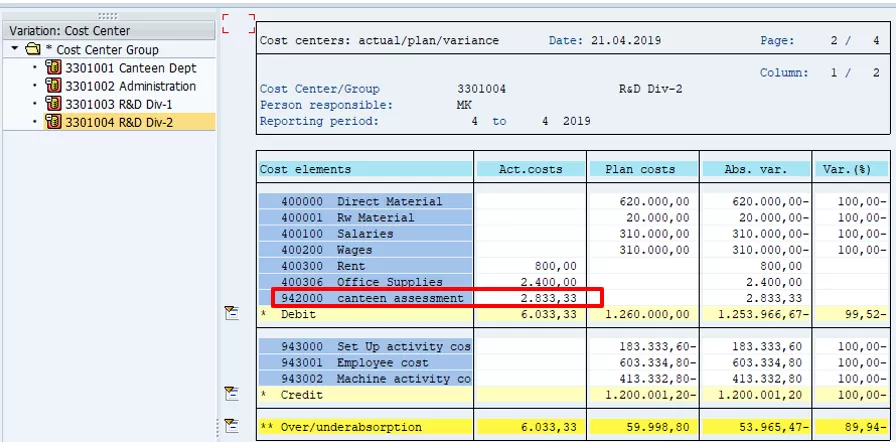Click Over/underabsorption variance percentage 89,94-
The width and height of the screenshot is (896, 442).
point(866,427)
